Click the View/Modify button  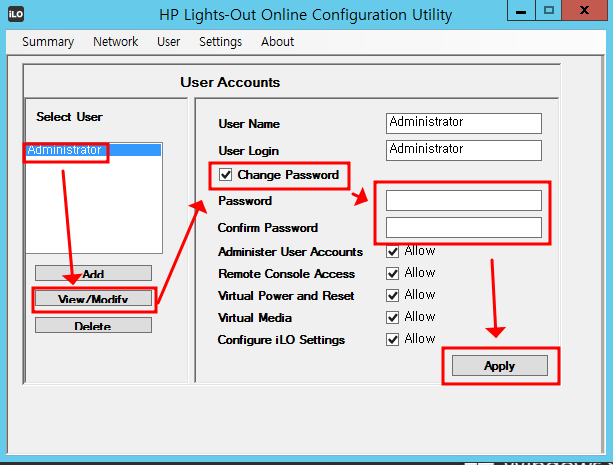coord(93,299)
